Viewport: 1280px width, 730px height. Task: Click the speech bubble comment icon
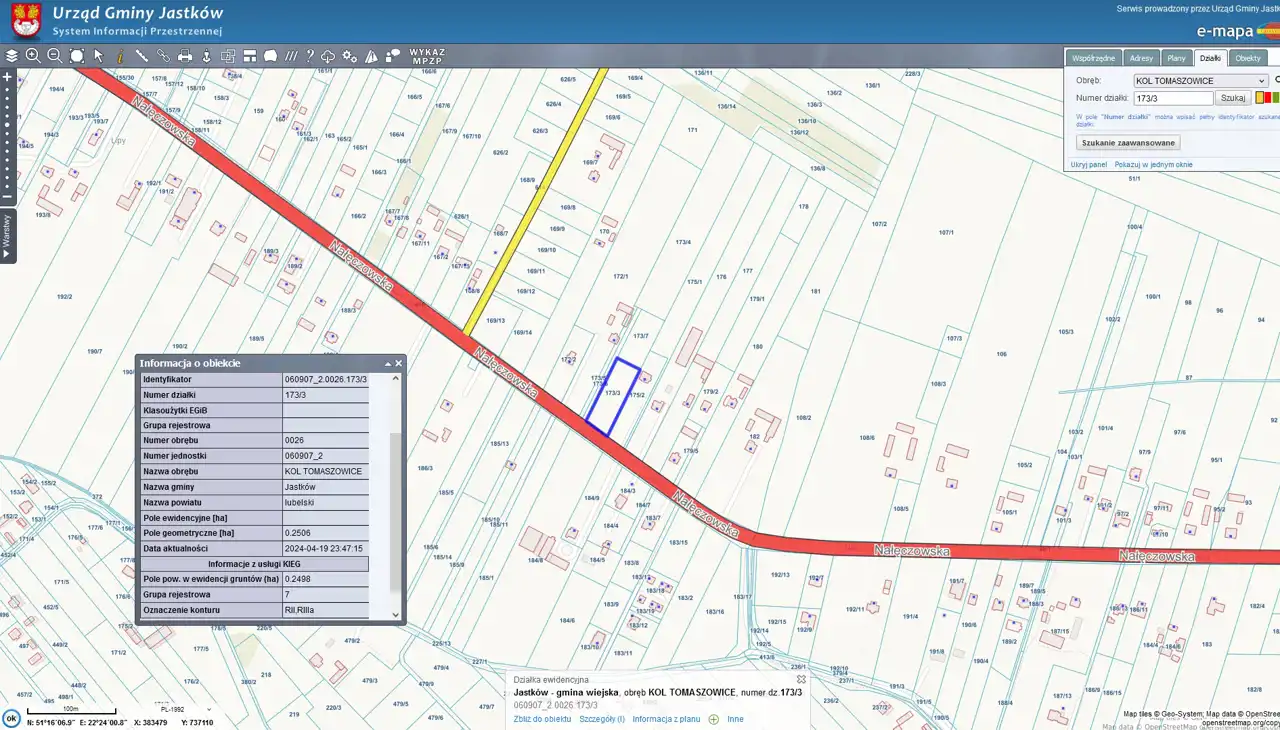pyautogui.click(x=393, y=56)
